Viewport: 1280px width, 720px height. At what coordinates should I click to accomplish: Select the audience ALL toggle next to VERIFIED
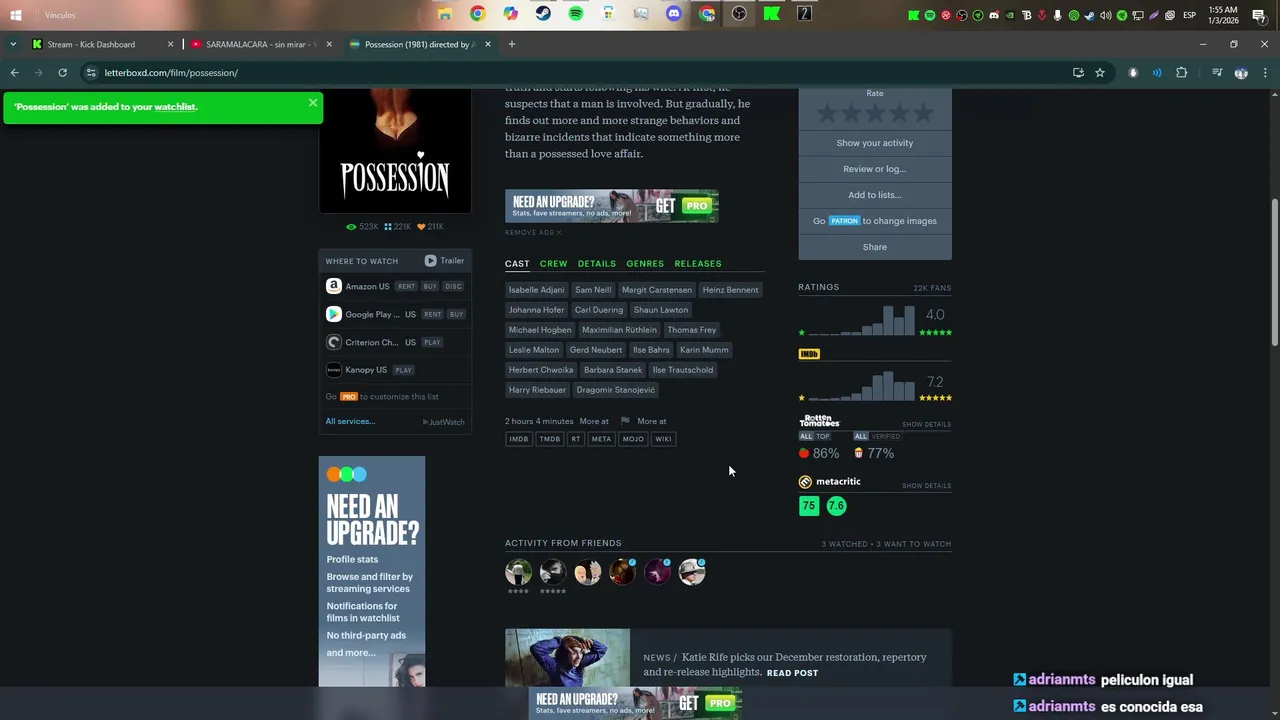(860, 437)
